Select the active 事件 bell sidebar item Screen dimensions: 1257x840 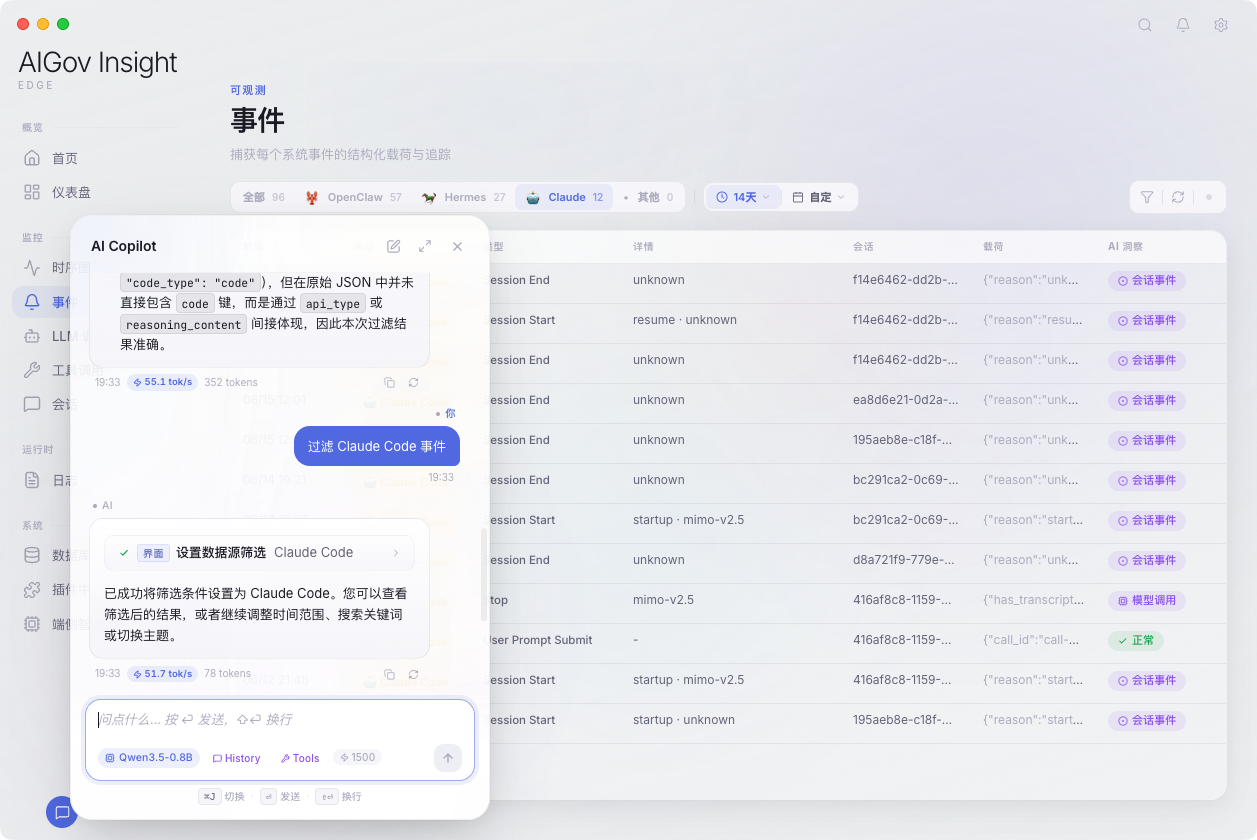click(42, 302)
